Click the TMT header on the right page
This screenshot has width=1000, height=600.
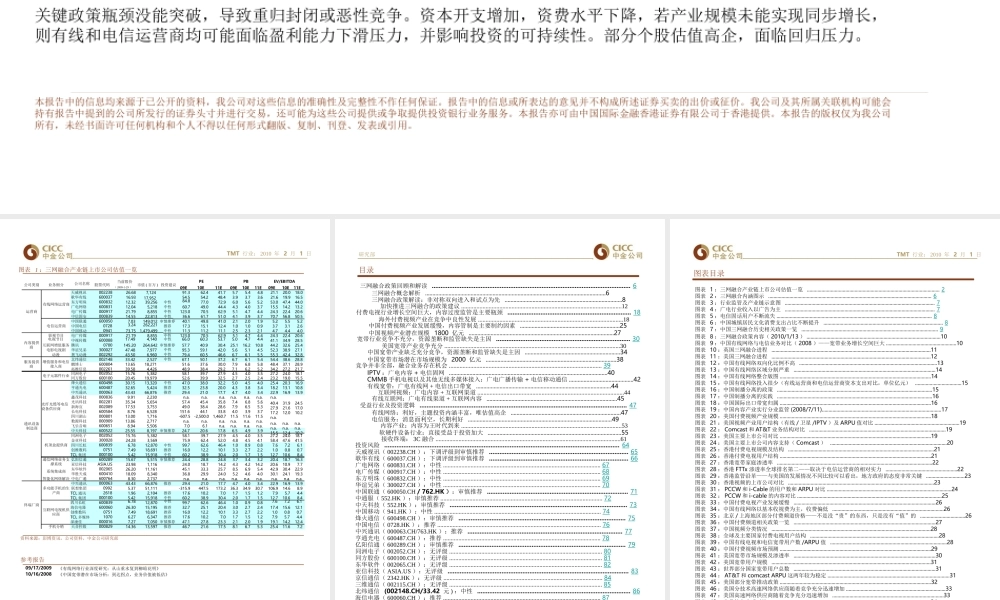[901, 252]
